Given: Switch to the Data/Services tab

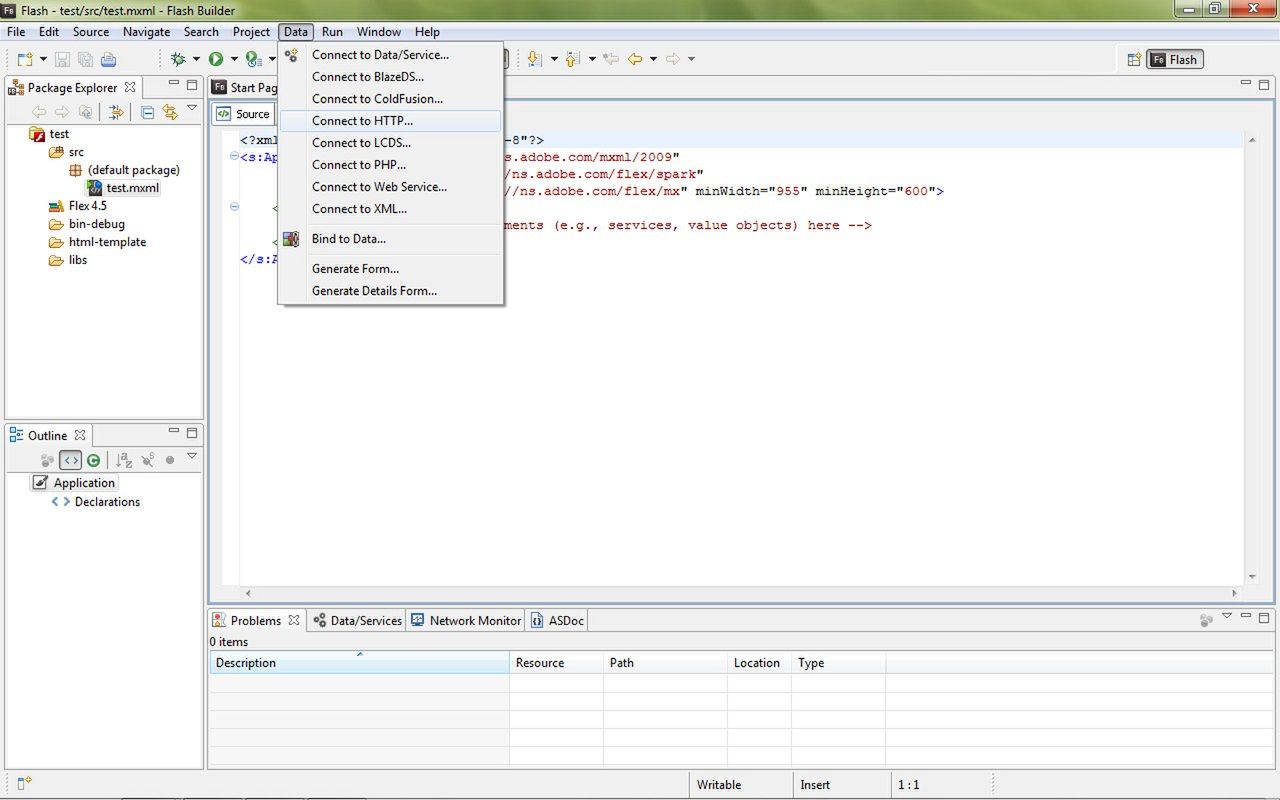Looking at the screenshot, I should pyautogui.click(x=357, y=620).
